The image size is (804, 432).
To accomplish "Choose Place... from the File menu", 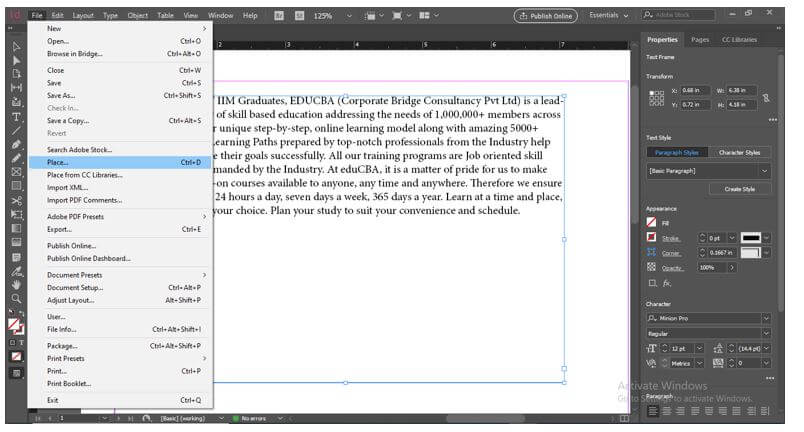I will tap(120, 162).
